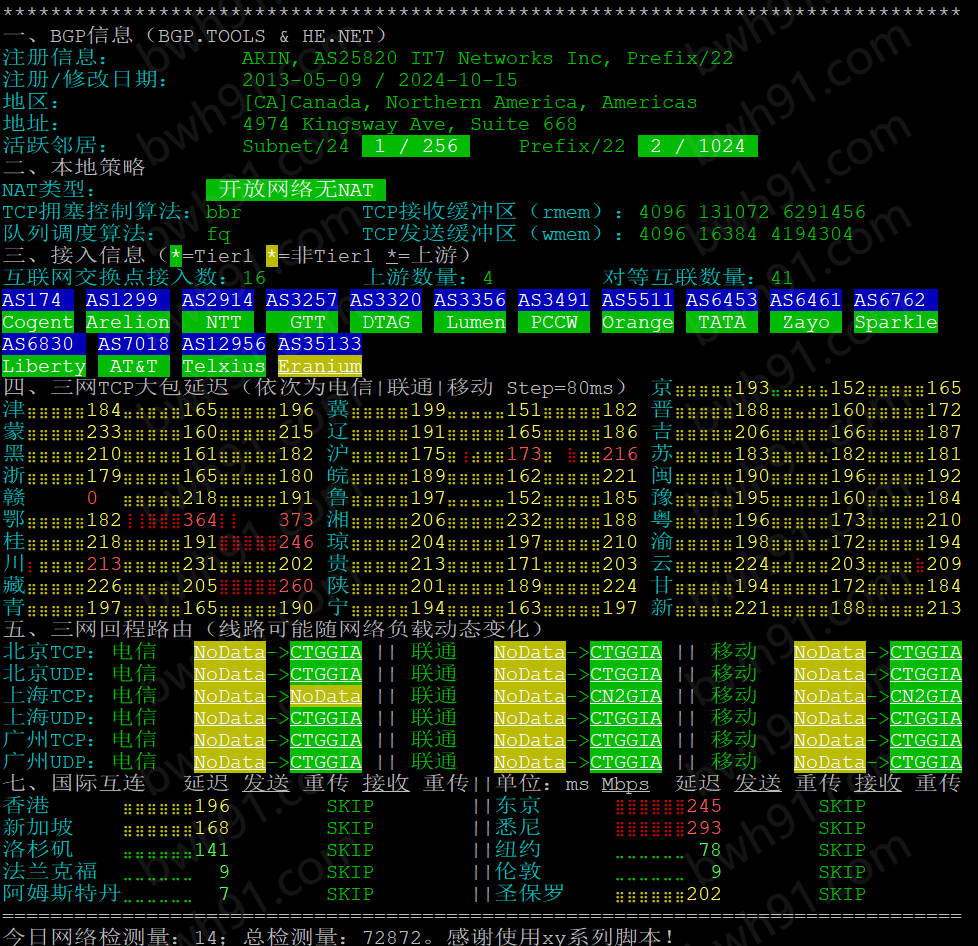The width and height of the screenshot is (978, 946).
Task: Click the AS6453 label
Action: click(x=722, y=300)
